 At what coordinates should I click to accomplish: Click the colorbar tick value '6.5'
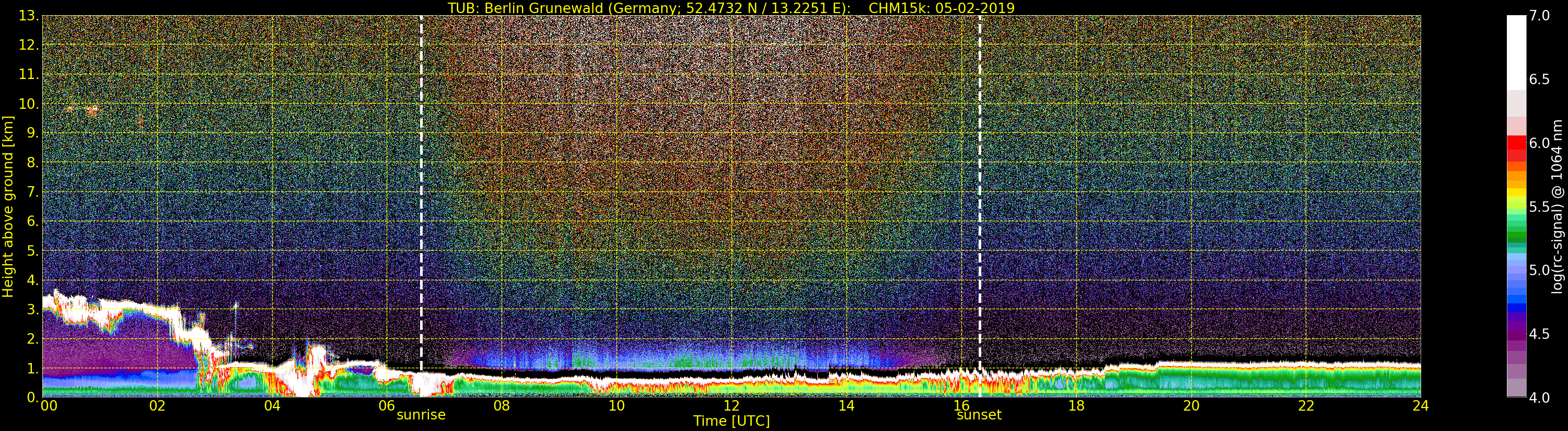[1539, 80]
